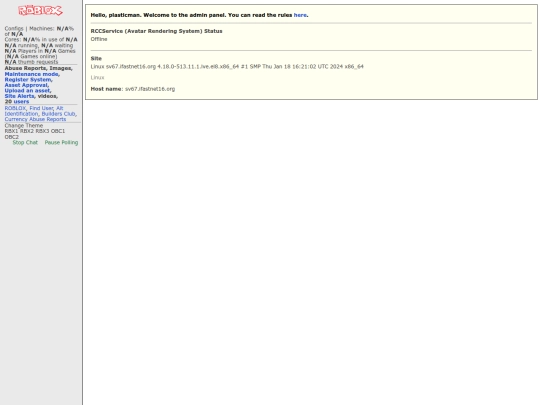Click Stop Chat

click(25, 143)
